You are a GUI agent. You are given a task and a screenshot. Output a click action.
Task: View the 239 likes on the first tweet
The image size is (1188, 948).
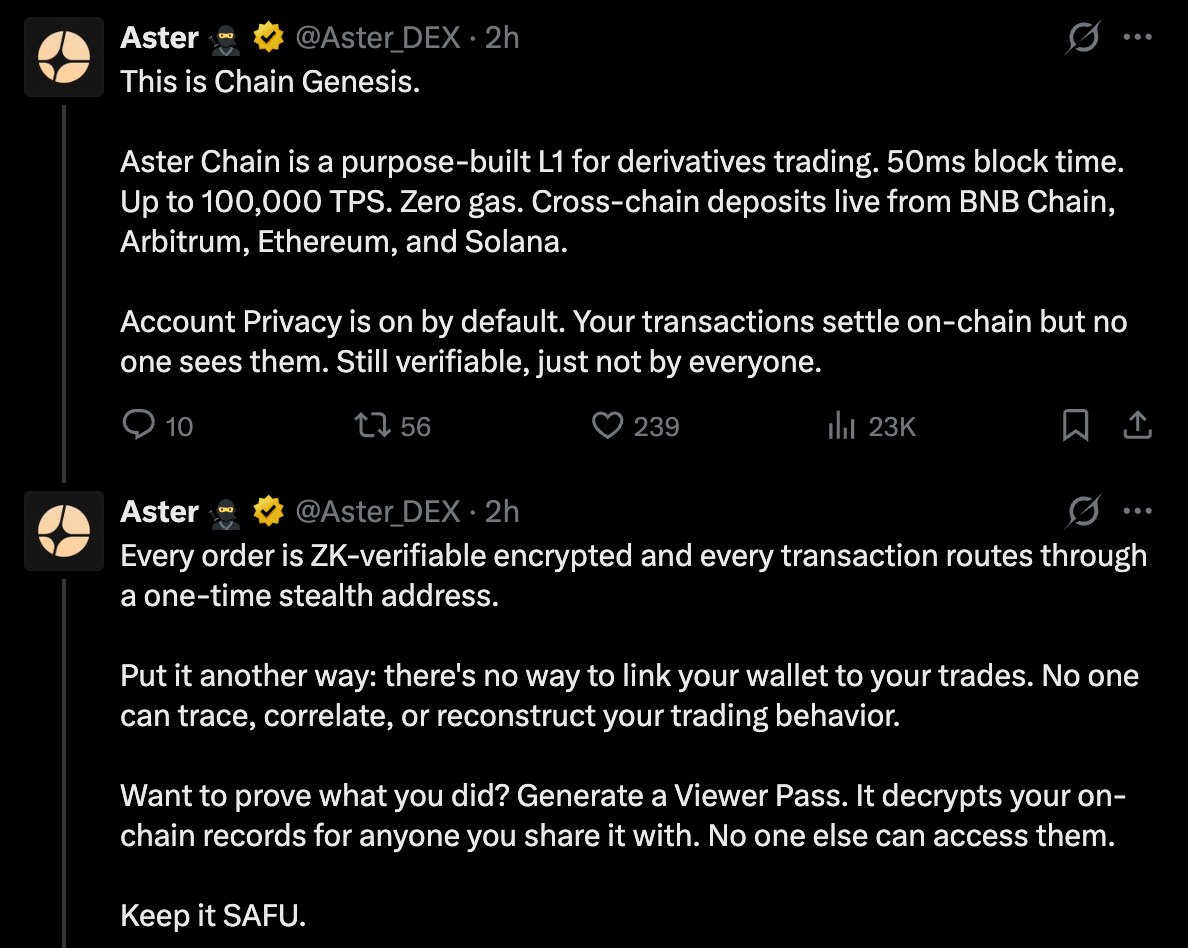(656, 425)
